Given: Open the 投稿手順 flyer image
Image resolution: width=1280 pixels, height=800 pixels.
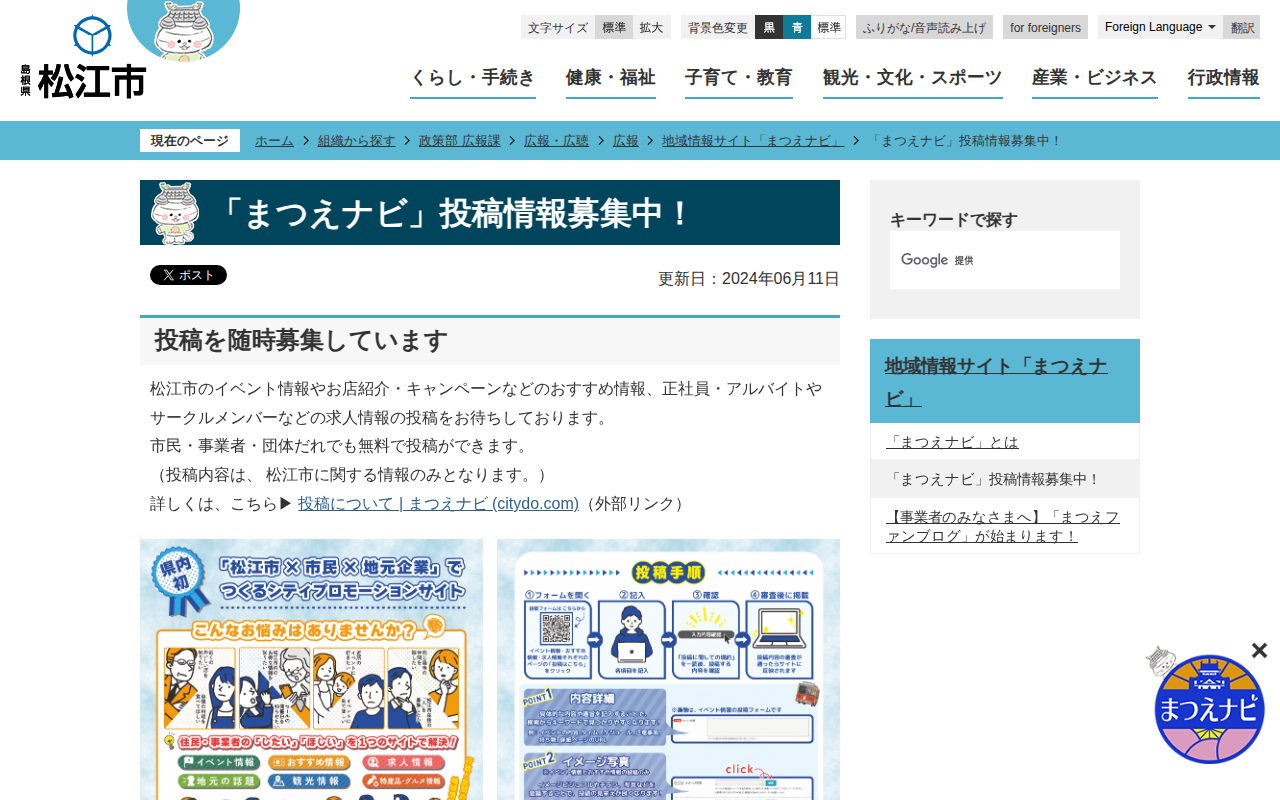Looking at the screenshot, I should point(668,670).
